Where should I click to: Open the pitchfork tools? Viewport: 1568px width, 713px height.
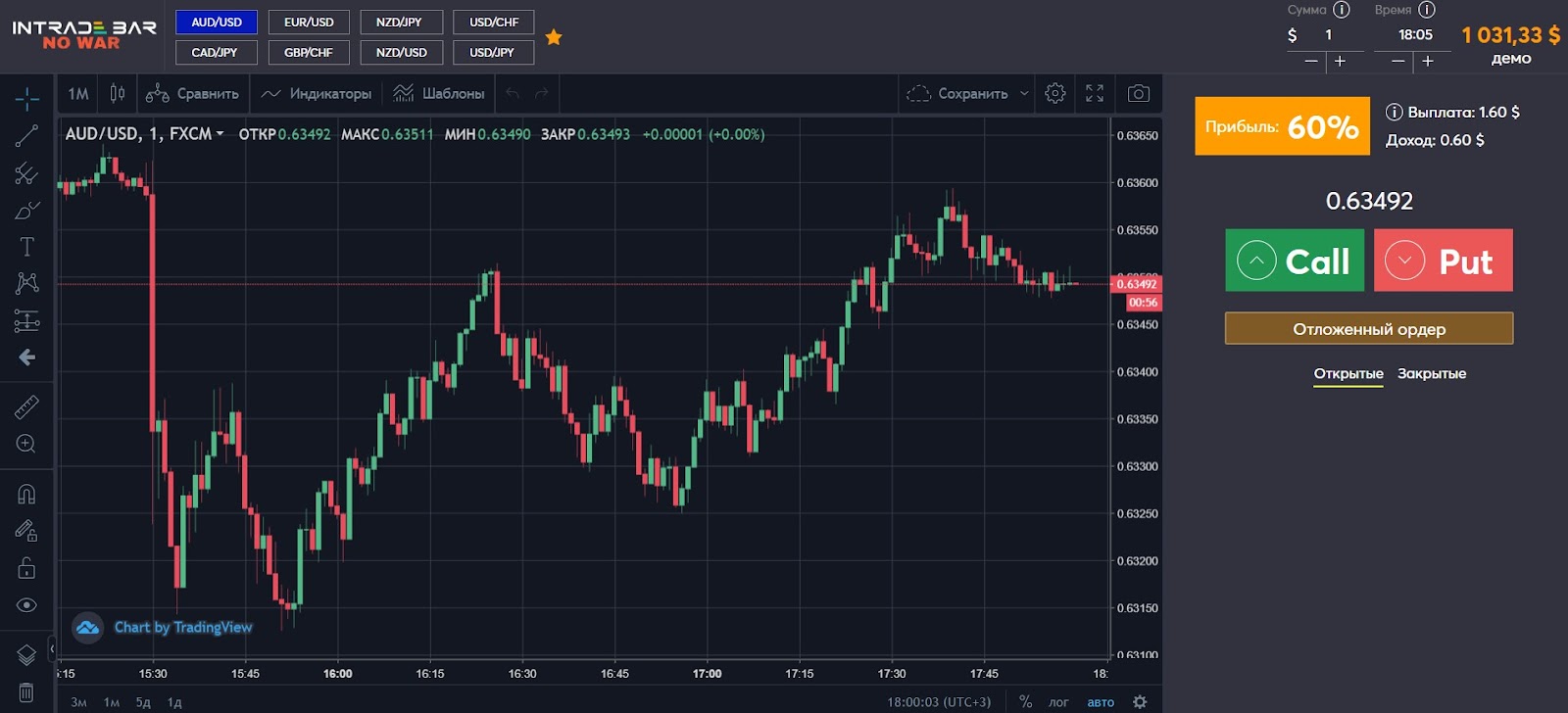[26, 173]
